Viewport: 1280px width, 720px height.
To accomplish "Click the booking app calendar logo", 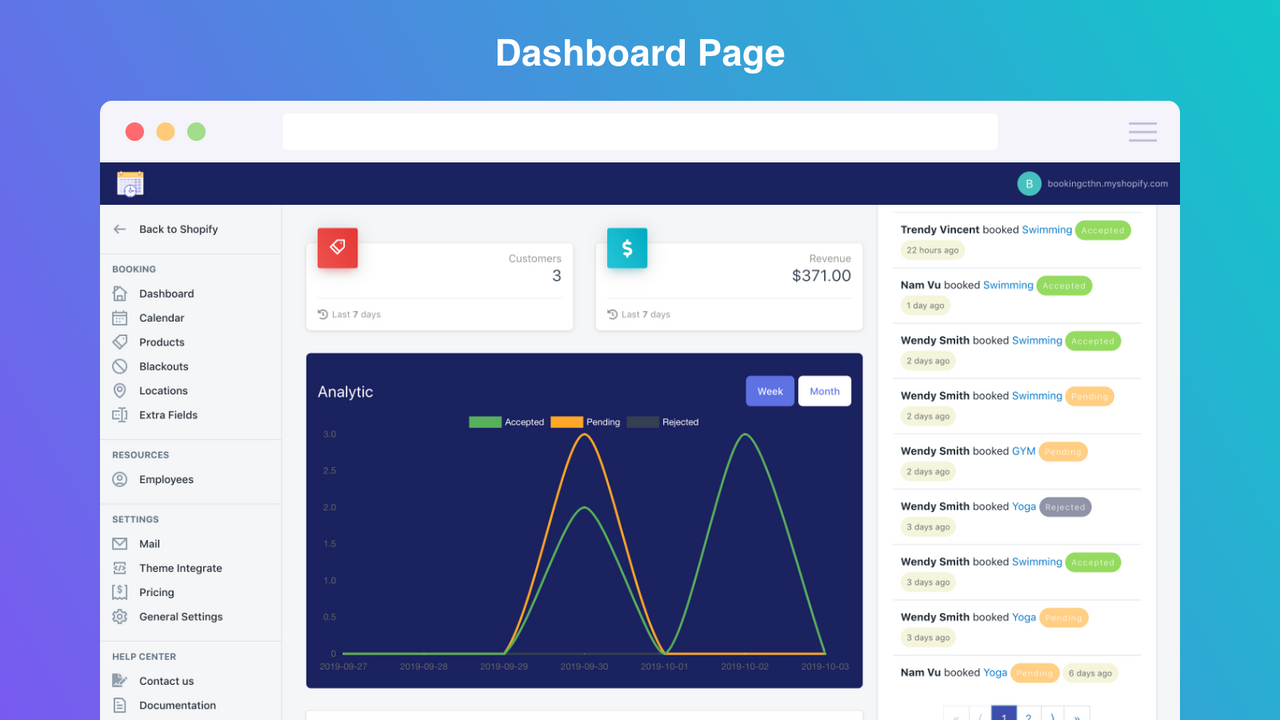I will pos(130,184).
